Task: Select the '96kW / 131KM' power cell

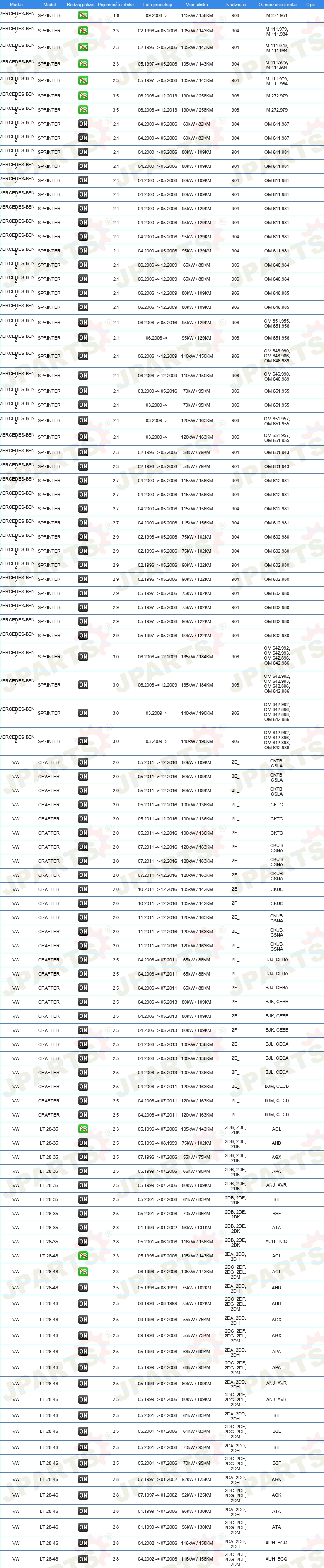Action: pyautogui.click(x=196, y=1228)
